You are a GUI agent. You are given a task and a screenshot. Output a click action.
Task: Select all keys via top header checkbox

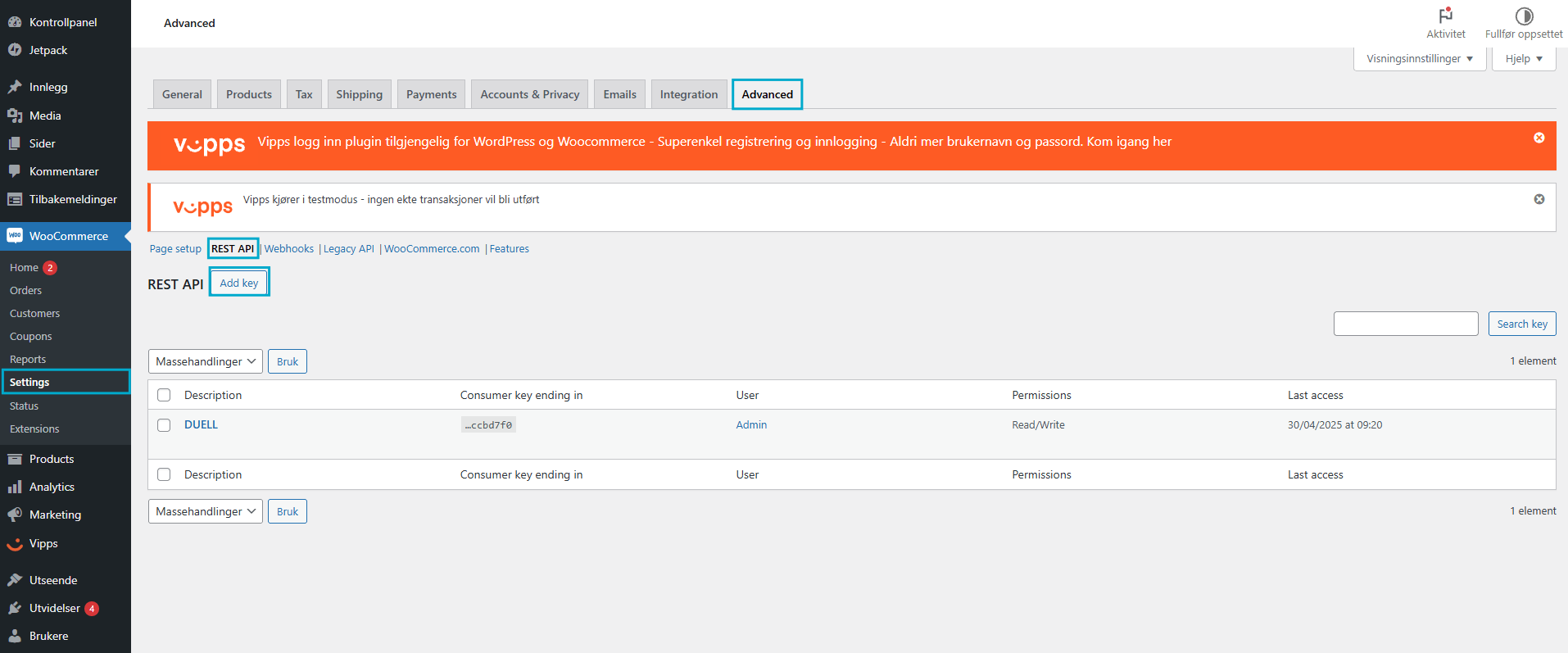pos(164,395)
